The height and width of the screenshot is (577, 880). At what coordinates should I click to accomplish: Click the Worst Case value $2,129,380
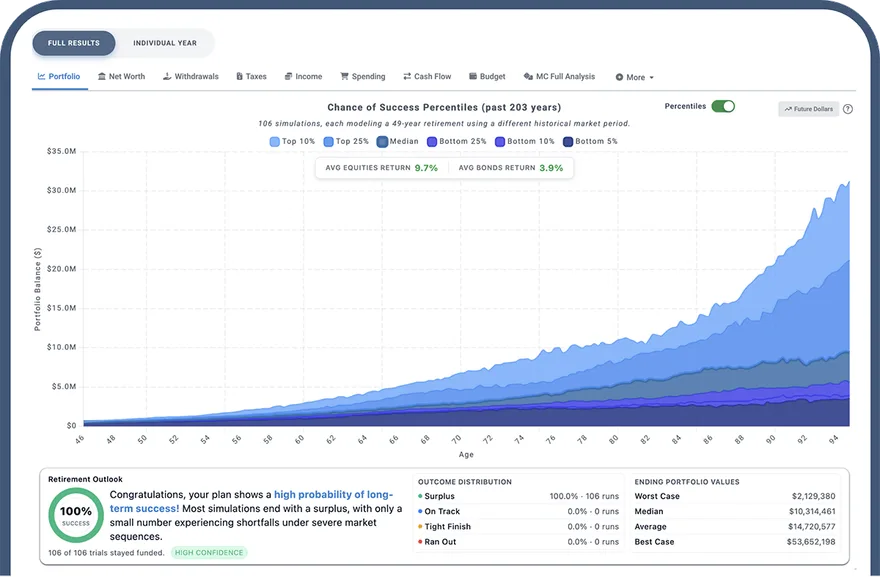813,496
